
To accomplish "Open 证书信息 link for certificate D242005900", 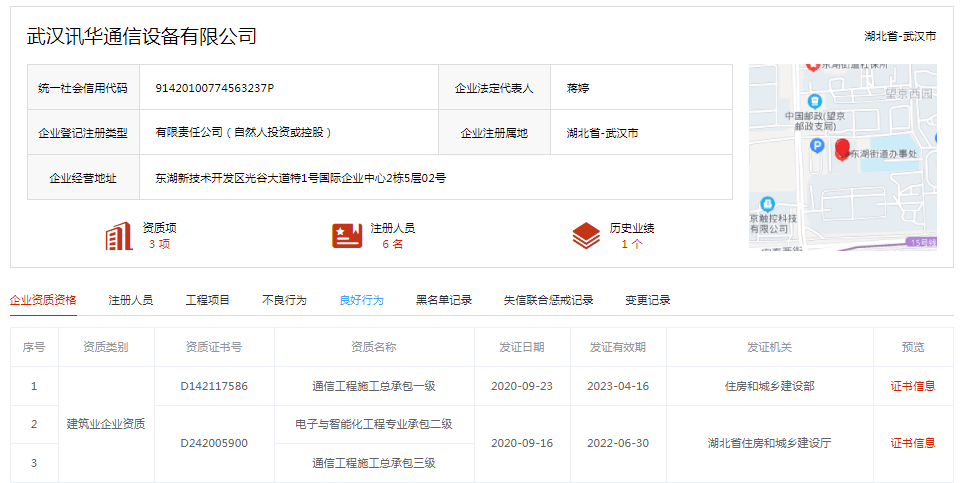I will (913, 443).
